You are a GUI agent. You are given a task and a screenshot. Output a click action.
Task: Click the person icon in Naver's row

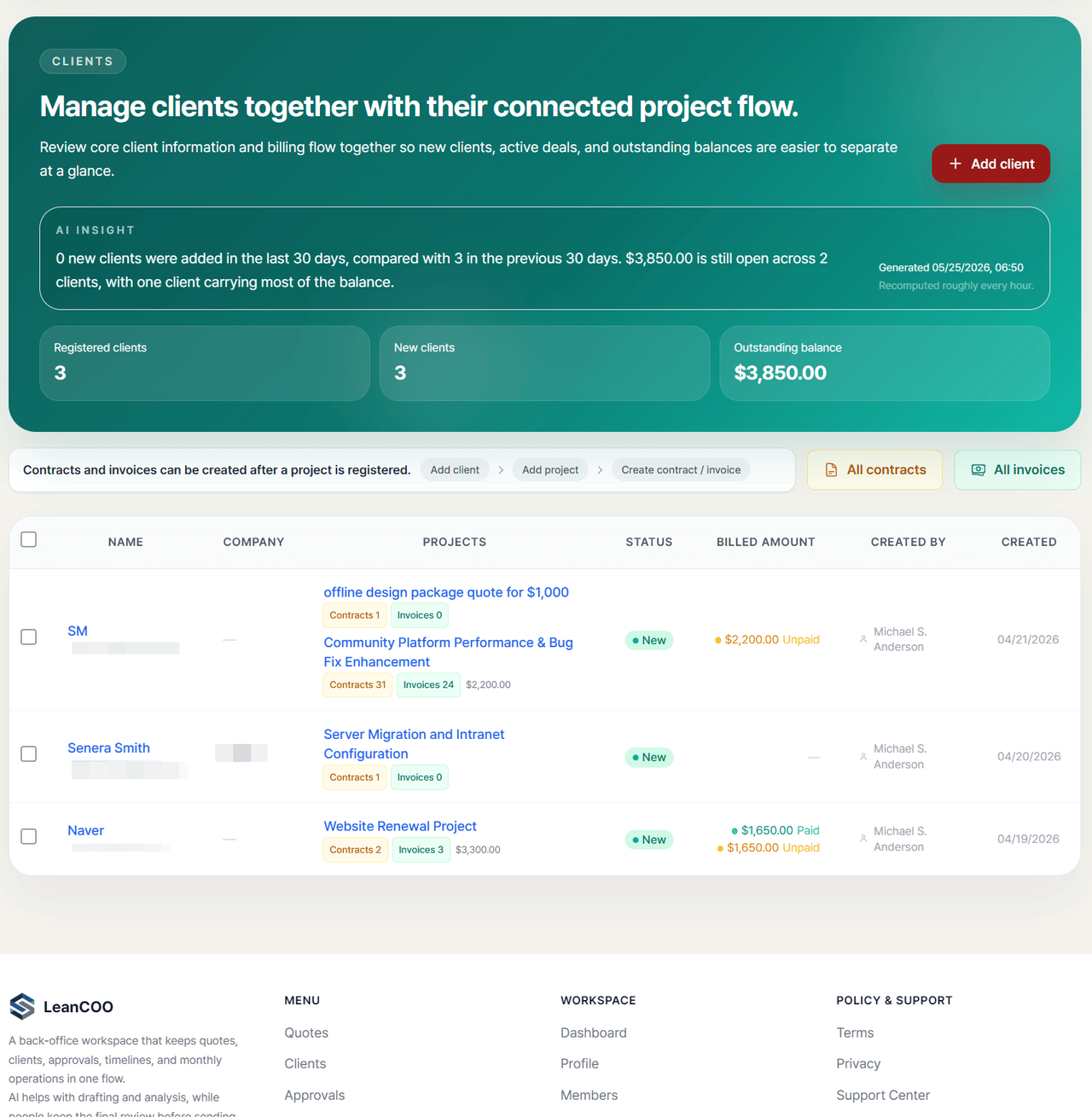click(x=863, y=839)
